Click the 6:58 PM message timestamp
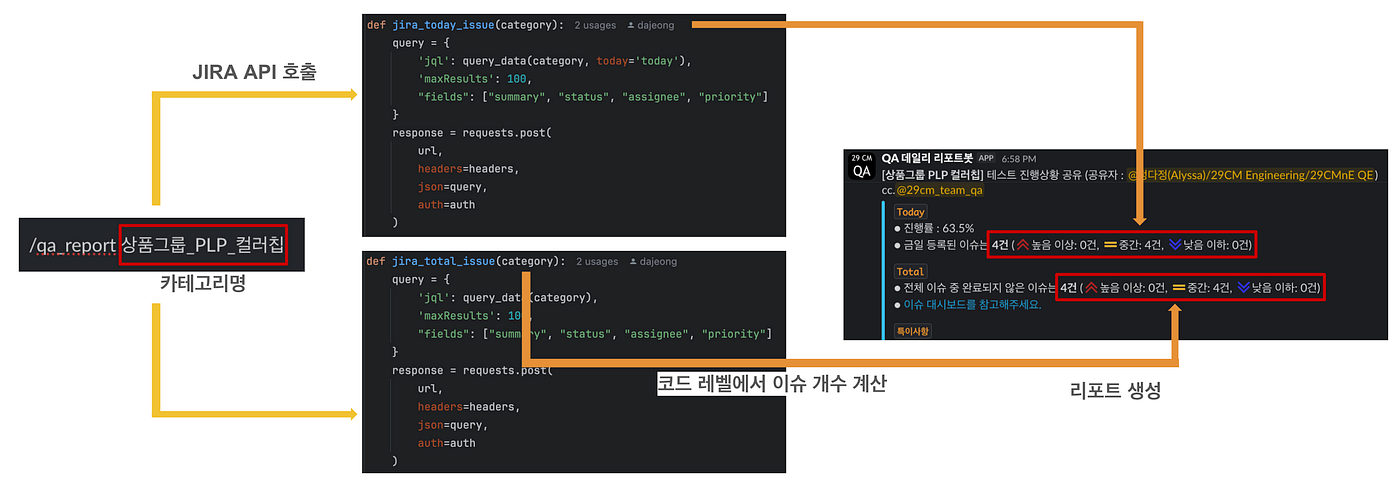This screenshot has width=1400, height=484. 1017,159
